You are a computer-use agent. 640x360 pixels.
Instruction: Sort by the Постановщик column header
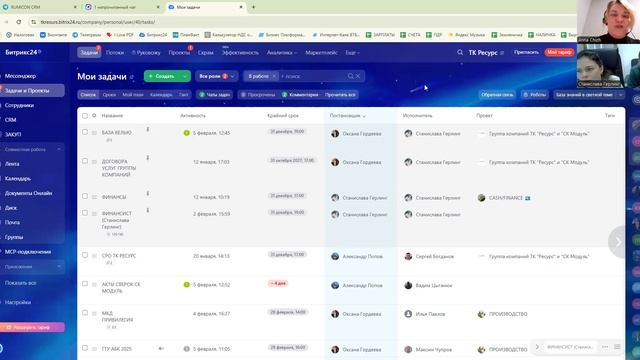(x=347, y=116)
